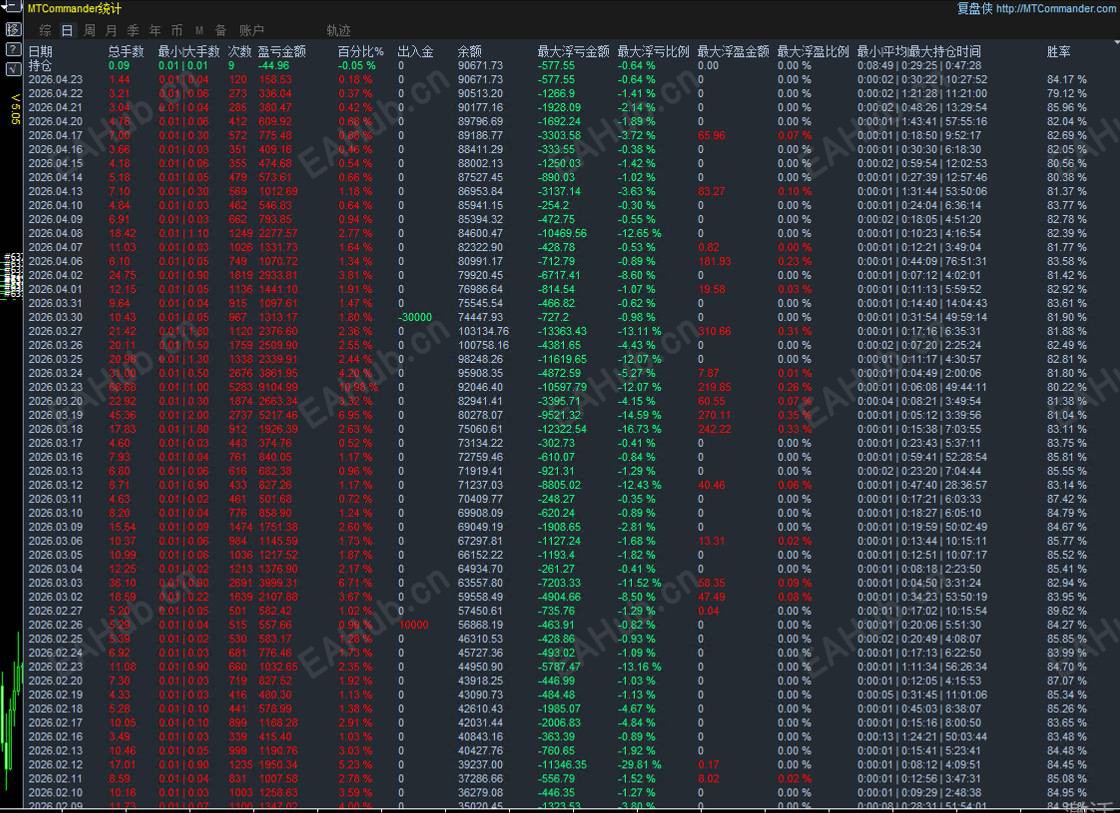Click the 日期 column header
Image resolution: width=1120 pixels, height=813 pixels.
(40, 51)
